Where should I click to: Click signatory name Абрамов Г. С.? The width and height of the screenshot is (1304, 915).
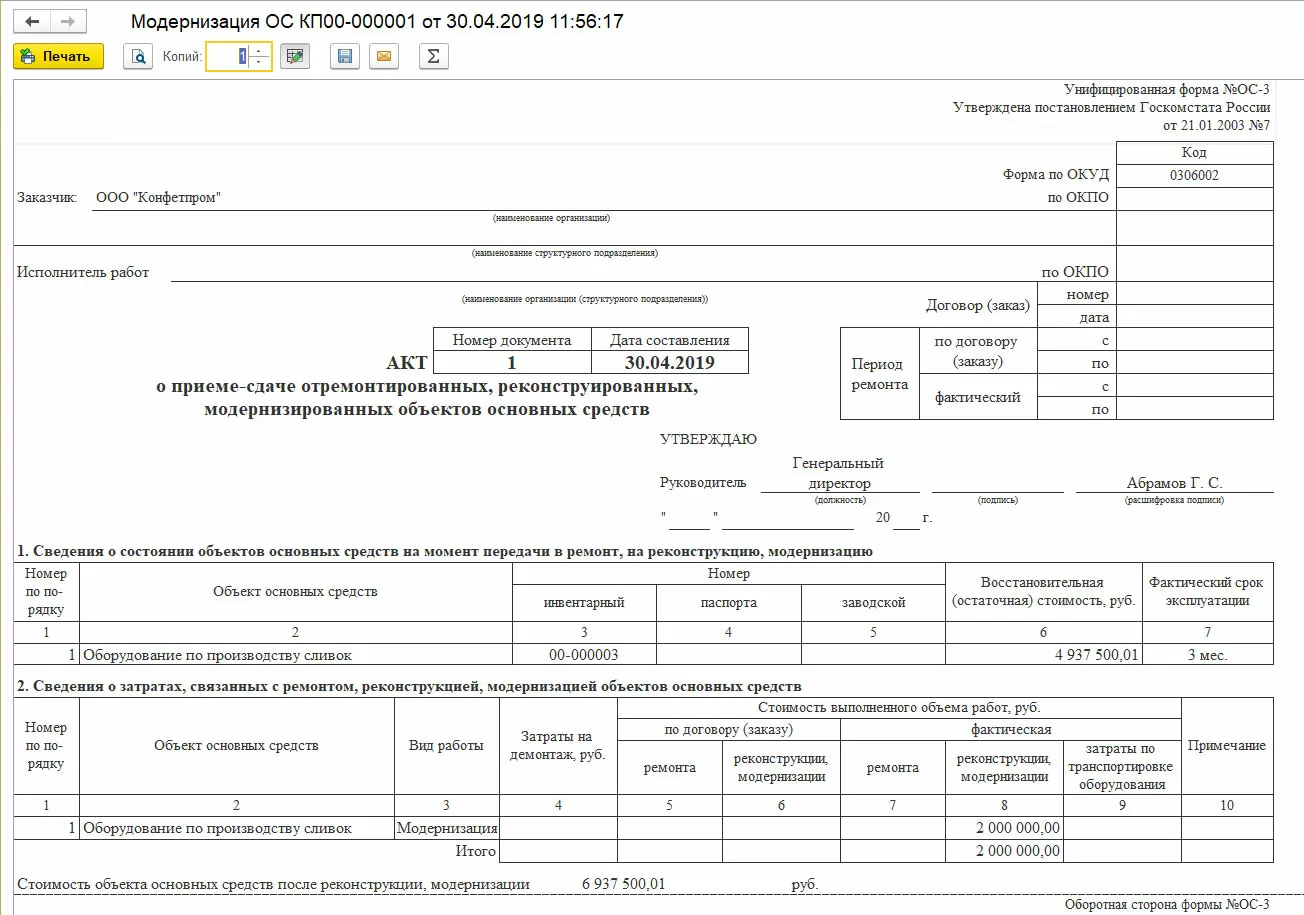click(x=1174, y=482)
